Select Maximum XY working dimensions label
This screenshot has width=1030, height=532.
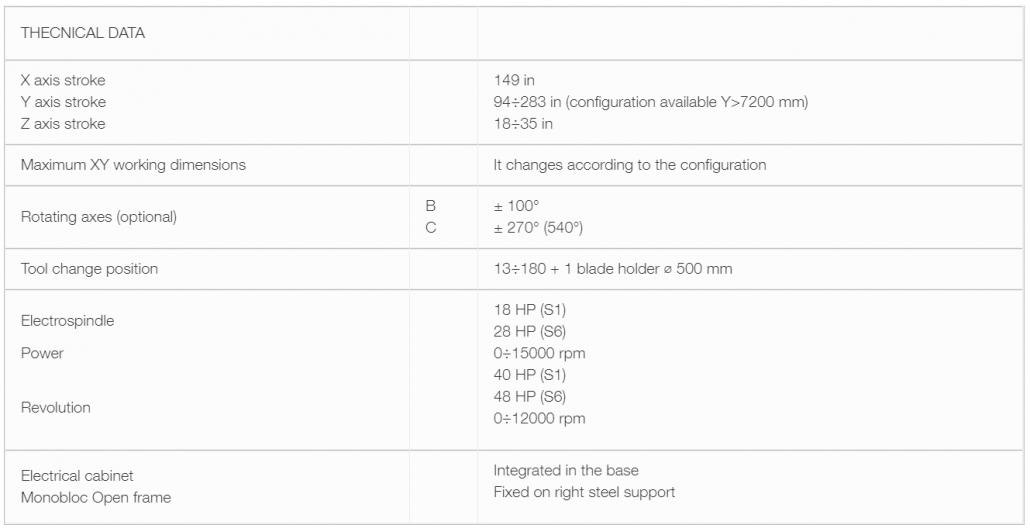[x=133, y=165]
